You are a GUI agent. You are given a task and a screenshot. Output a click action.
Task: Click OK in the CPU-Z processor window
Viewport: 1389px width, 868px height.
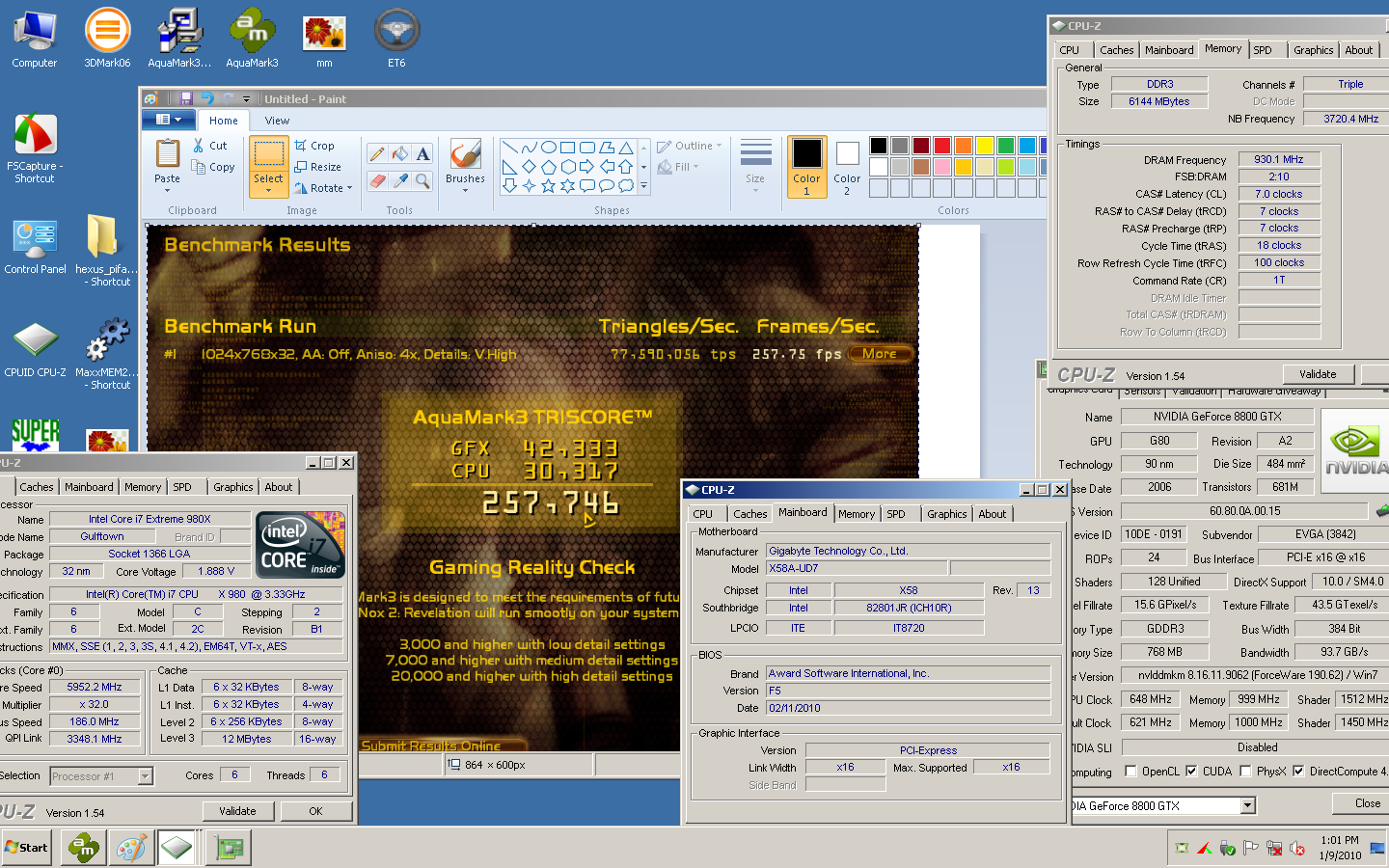coord(315,811)
